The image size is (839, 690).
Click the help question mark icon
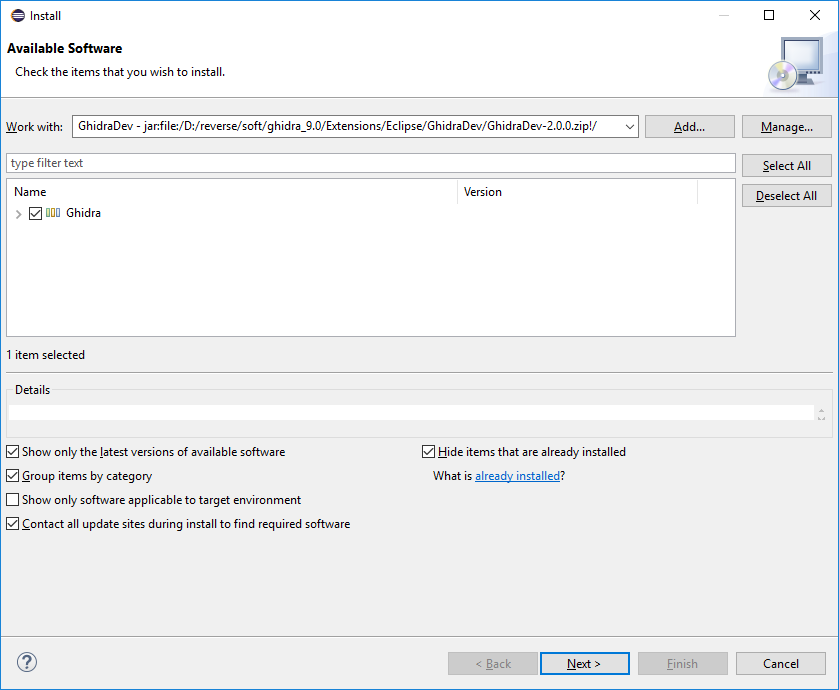[27, 662]
